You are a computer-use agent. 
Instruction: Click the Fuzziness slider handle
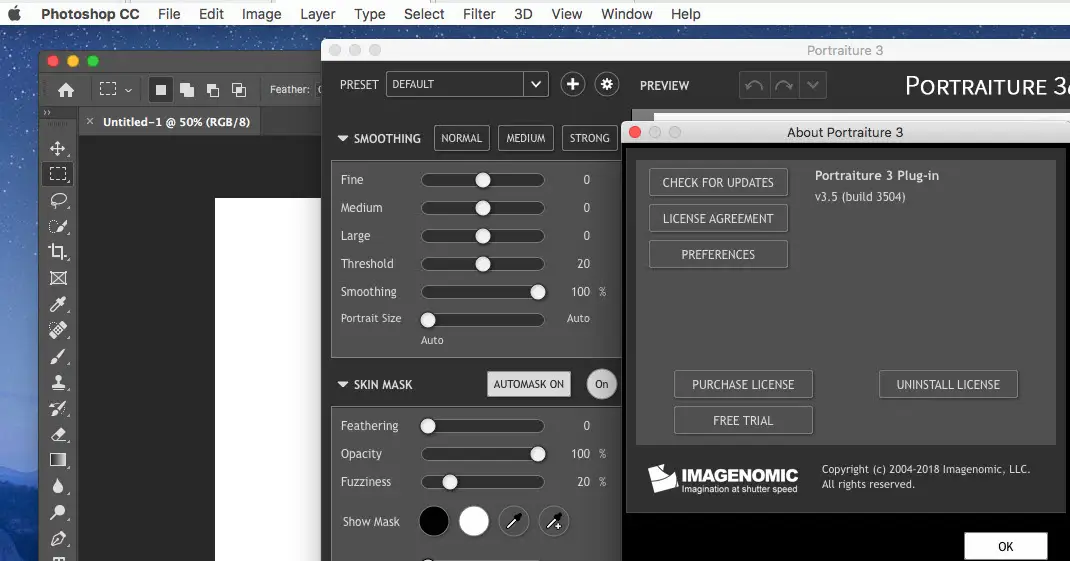[x=450, y=482]
